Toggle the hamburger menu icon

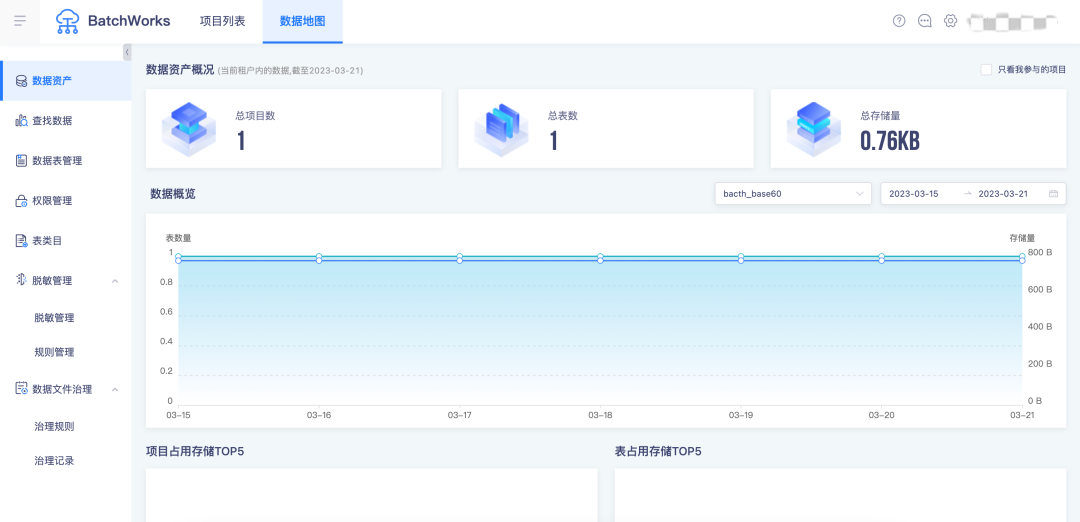(20, 21)
